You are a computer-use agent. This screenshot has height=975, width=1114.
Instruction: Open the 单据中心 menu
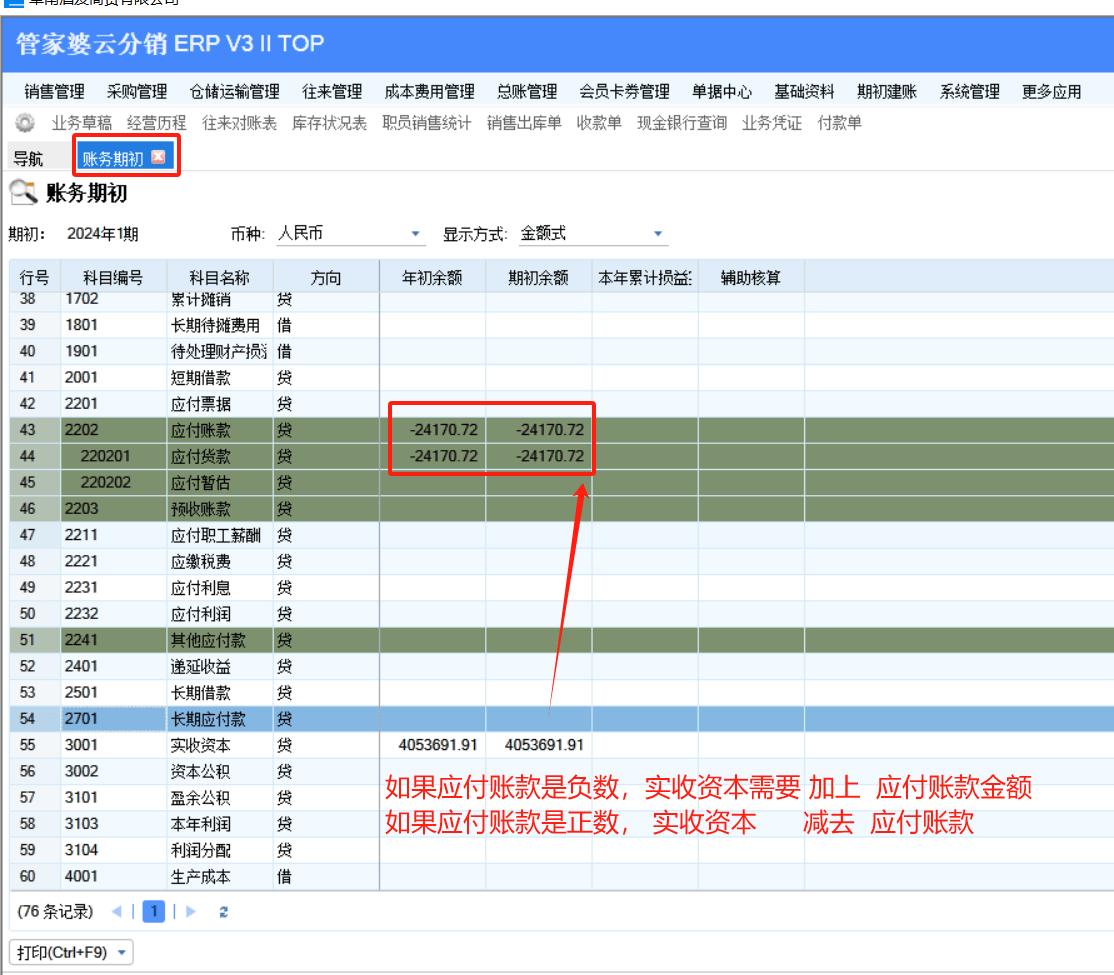(x=722, y=92)
